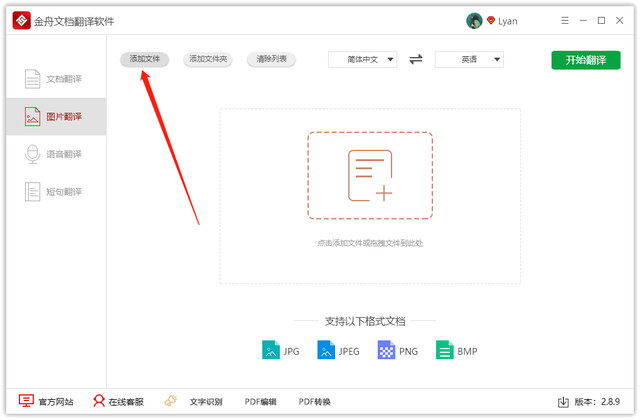The height and width of the screenshot is (420, 640).
Task: Open the hamburger menu icon
Action: pyautogui.click(x=564, y=20)
